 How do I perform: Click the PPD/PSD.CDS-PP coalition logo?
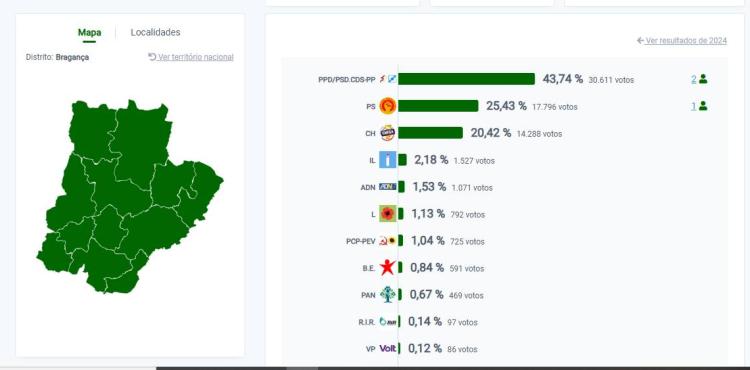(387, 79)
